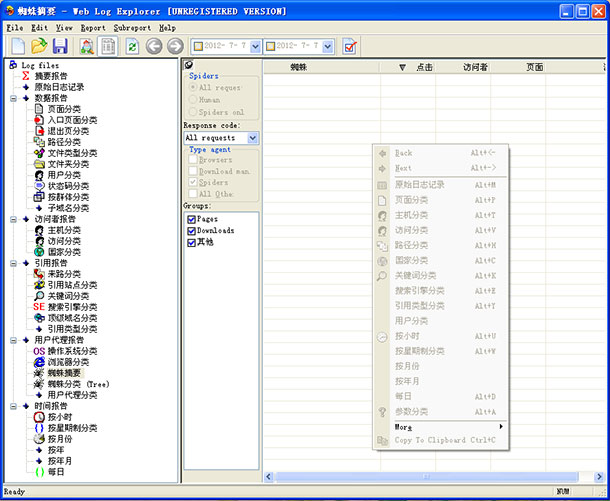The width and height of the screenshot is (610, 501).
Task: Collapse the 时间报告 tree node
Action: click(x=13, y=406)
